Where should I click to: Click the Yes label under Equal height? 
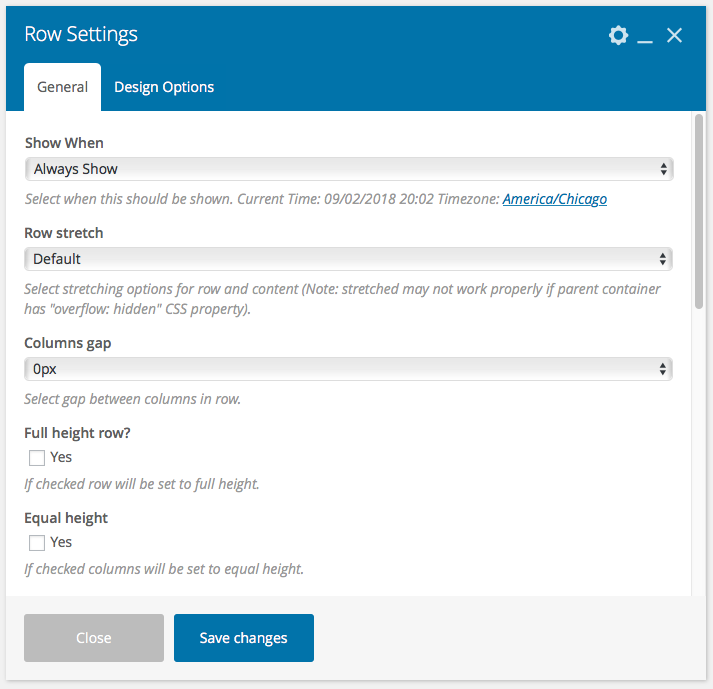(61, 542)
